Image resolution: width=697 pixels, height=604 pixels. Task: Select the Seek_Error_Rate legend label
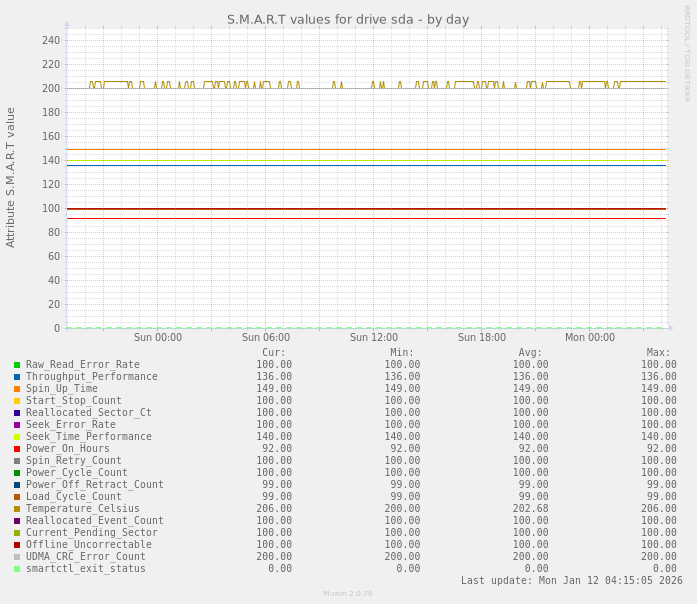click(71, 424)
